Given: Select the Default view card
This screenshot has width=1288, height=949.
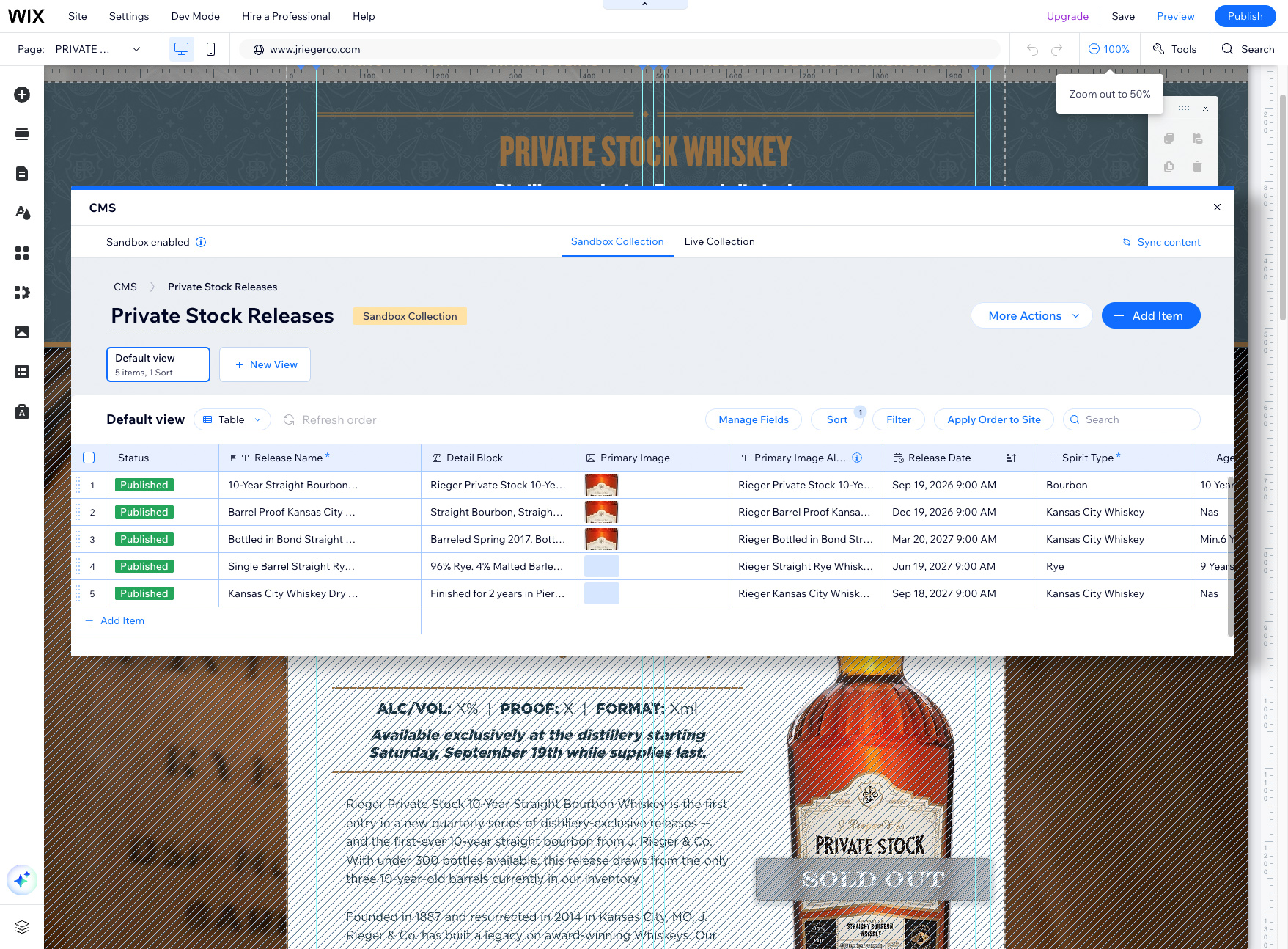Looking at the screenshot, I should (x=158, y=364).
